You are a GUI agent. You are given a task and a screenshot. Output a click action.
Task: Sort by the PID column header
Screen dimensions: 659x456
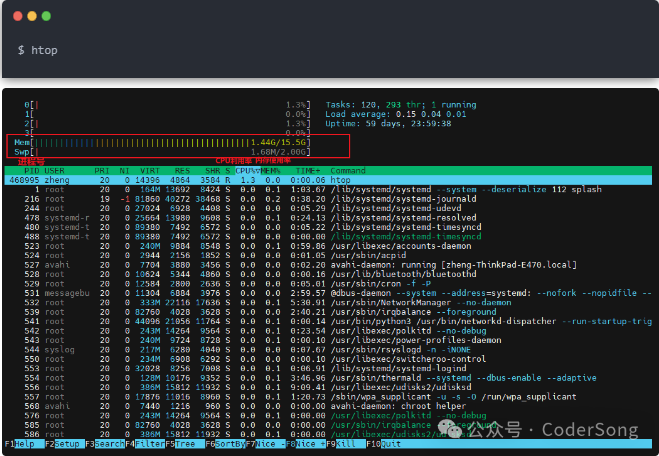click(32, 171)
